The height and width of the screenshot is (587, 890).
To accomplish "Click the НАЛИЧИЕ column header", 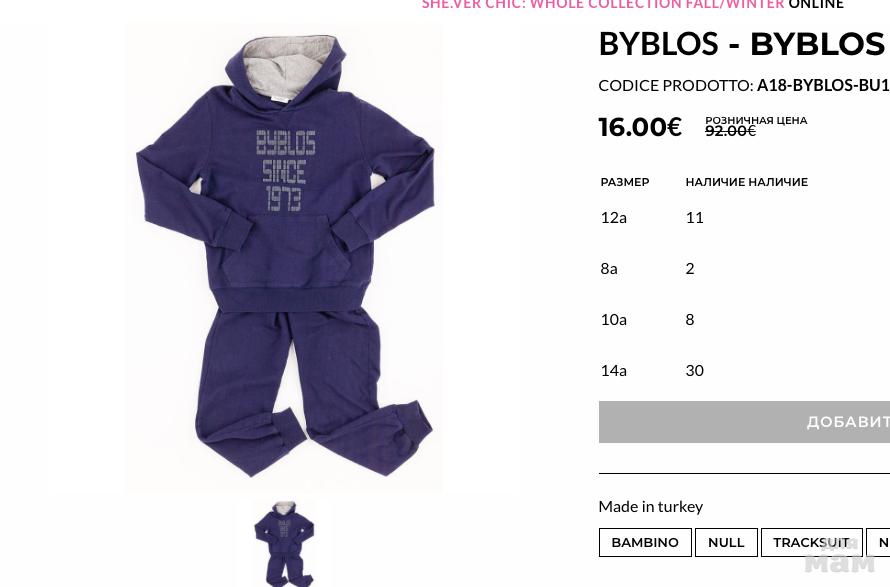I will (x=746, y=182).
